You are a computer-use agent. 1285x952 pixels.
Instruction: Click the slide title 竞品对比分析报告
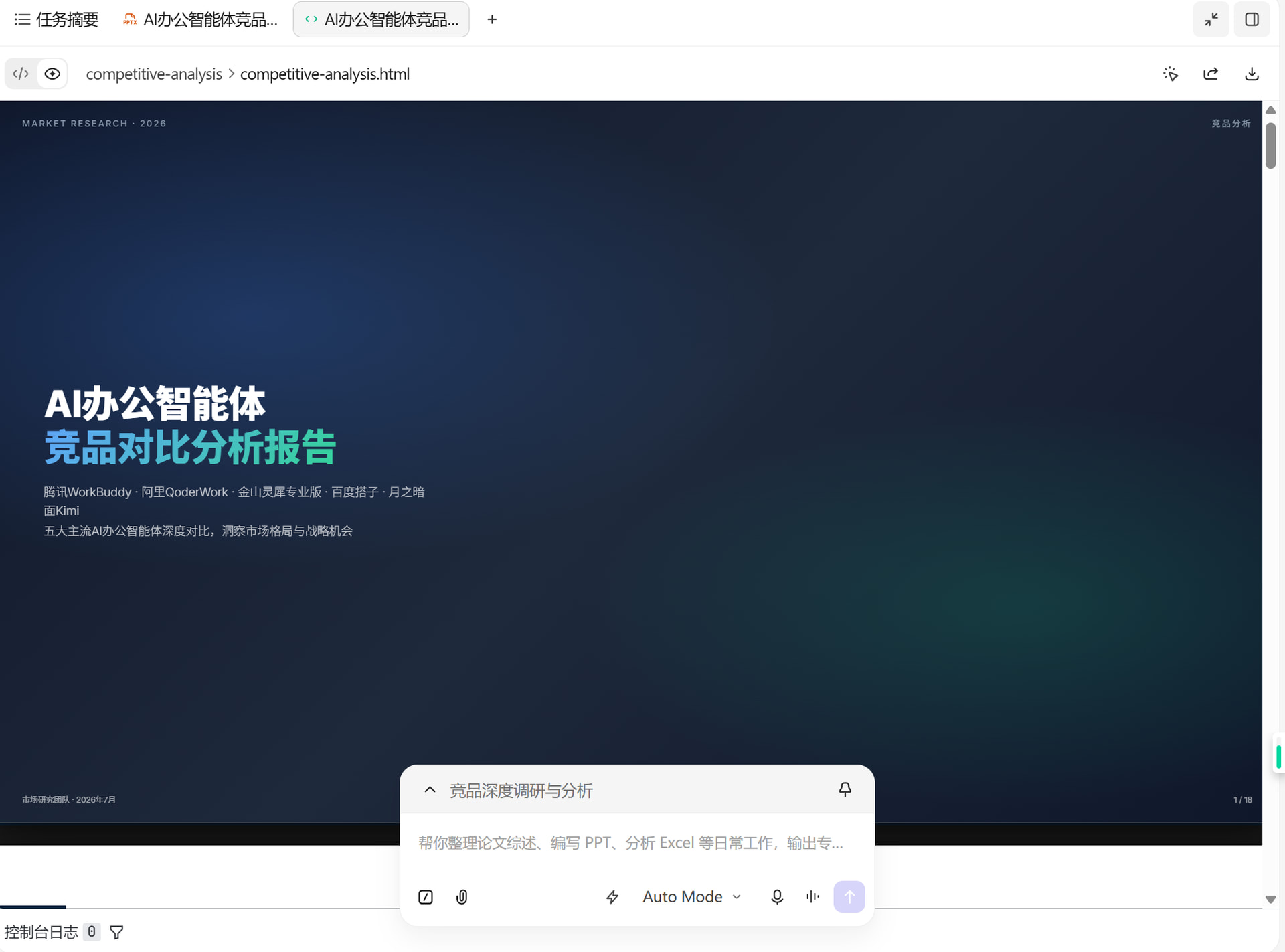pyautogui.click(x=190, y=448)
